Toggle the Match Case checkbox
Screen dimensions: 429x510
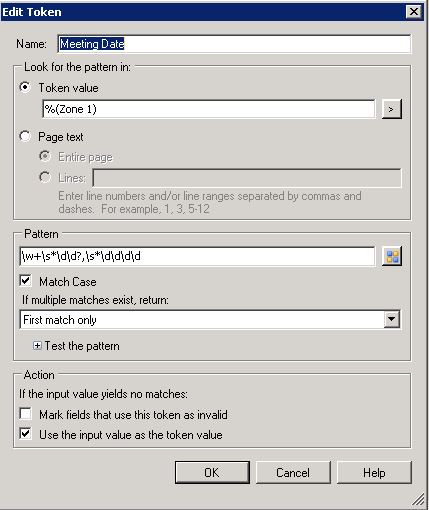click(x=26, y=281)
